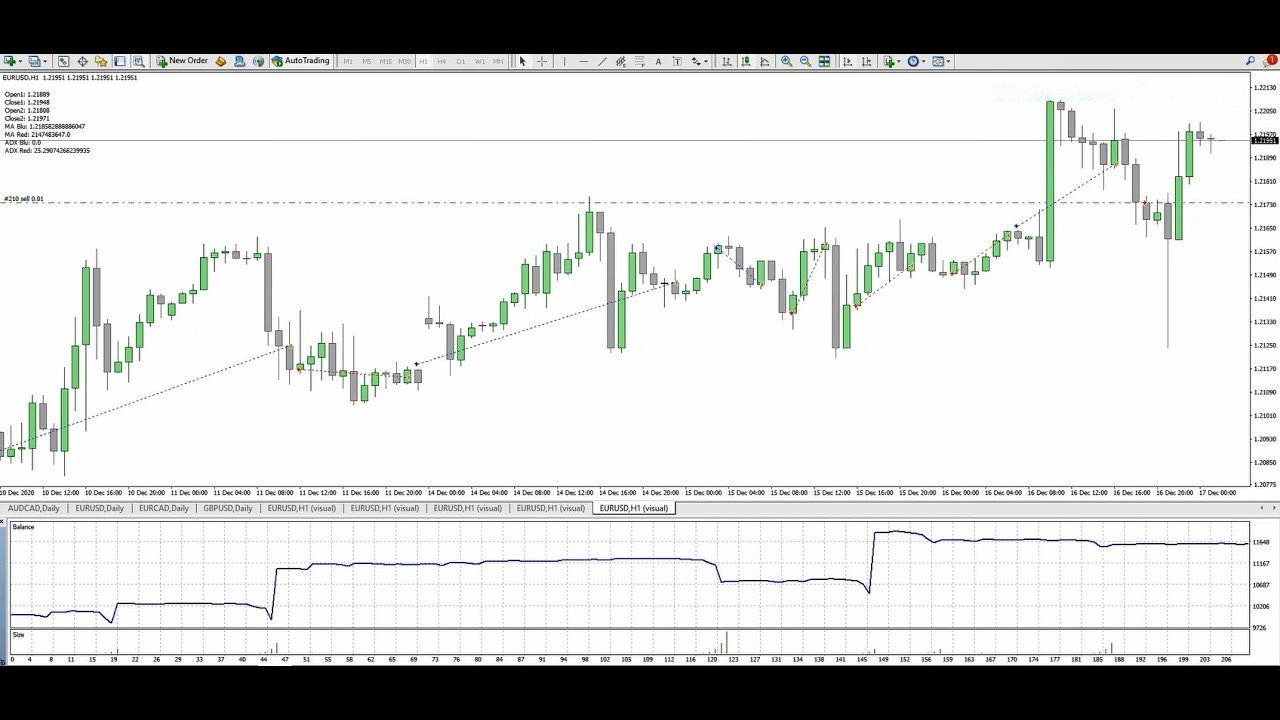Click the #210 sell 0.01 order line
Image resolution: width=1280 pixels, height=720 pixels.
[x=24, y=199]
